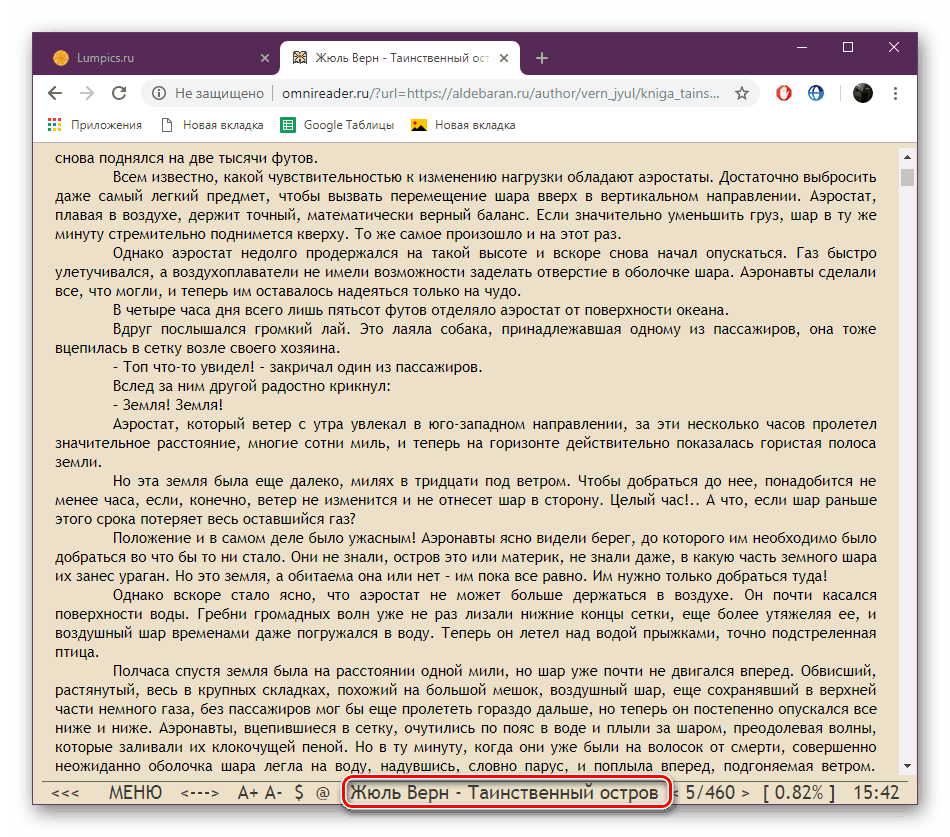Click the line 'Вслед за ним другой радостно крикнул:'
The image size is (950, 837).
click(251, 386)
